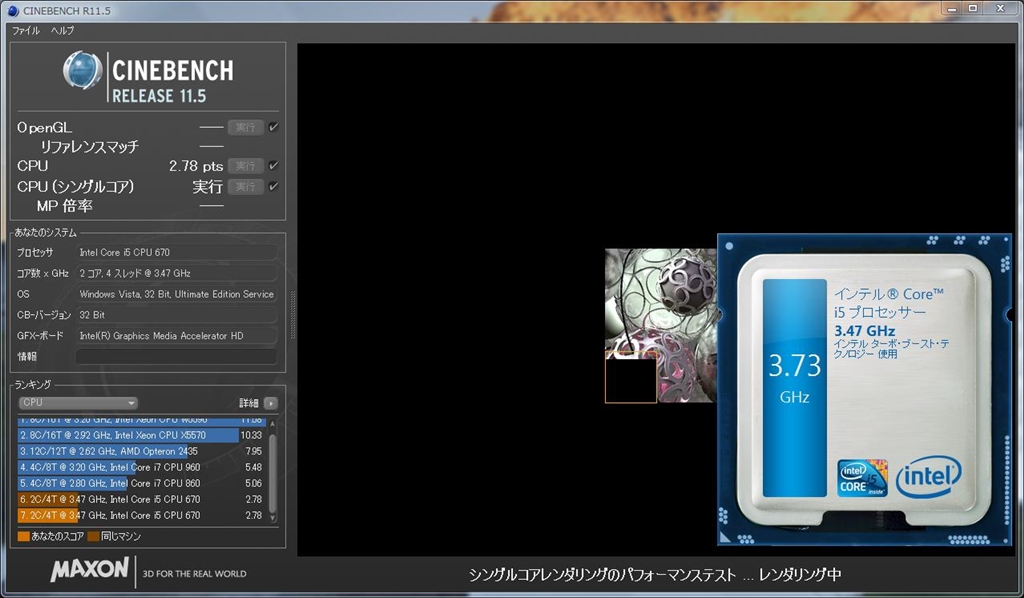Click the rendered scene thumbnail in viewport
Image resolution: width=1024 pixels, height=598 pixels.
(660, 325)
